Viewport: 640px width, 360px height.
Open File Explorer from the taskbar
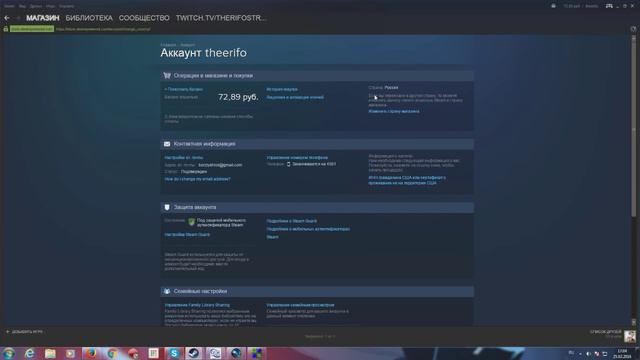click(50, 353)
